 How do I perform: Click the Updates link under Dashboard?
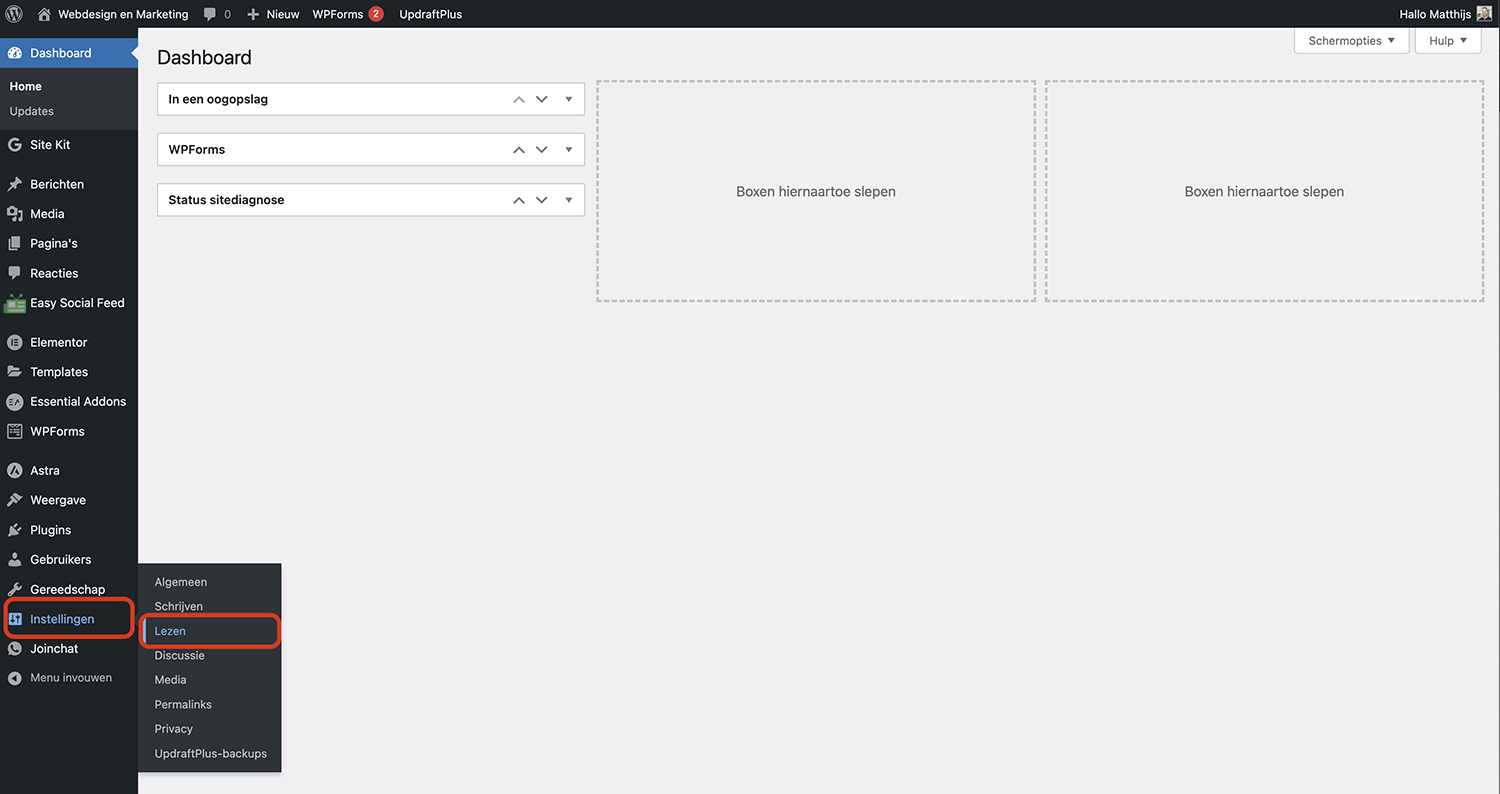coord(32,111)
